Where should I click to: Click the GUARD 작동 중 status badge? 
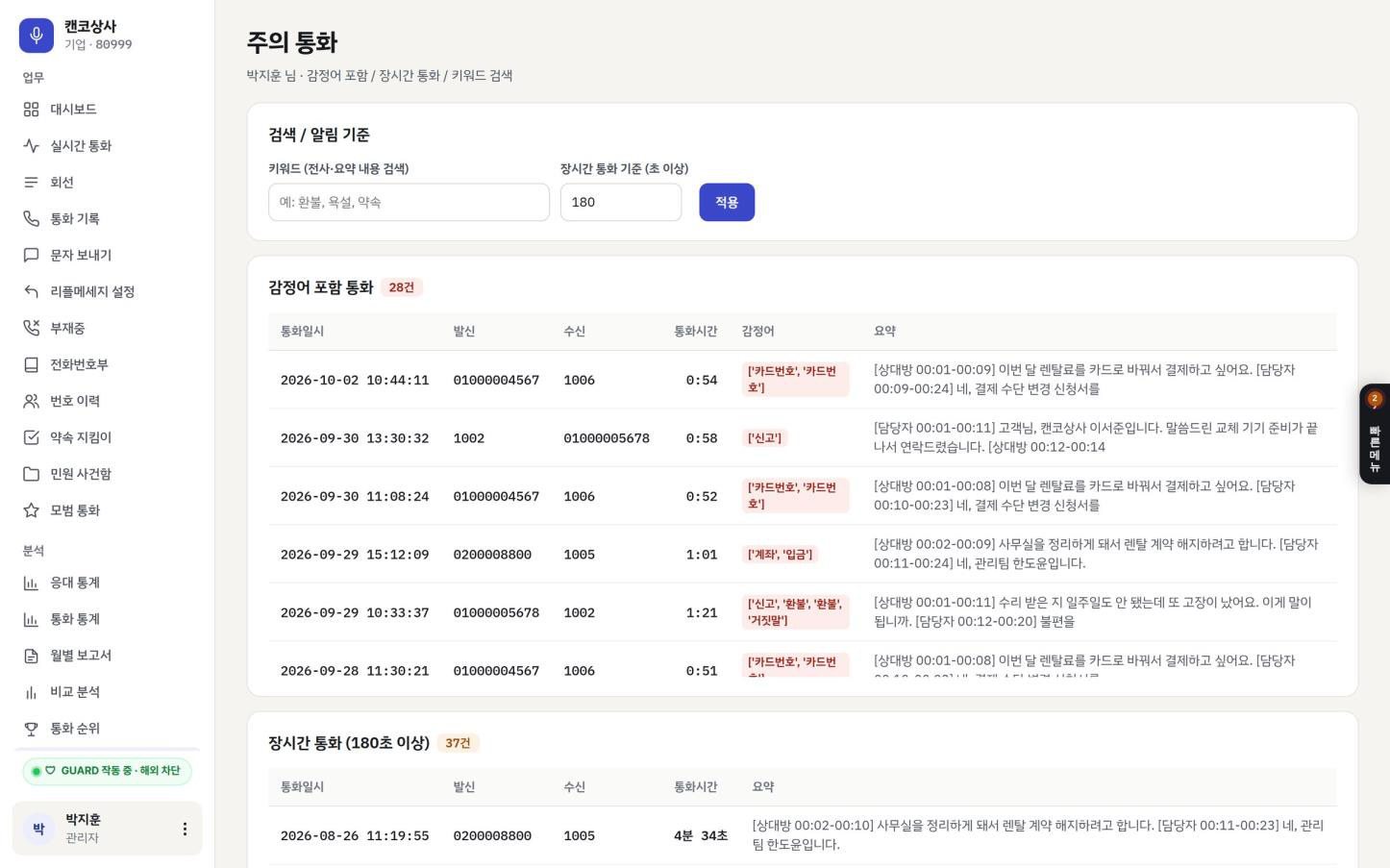107,771
